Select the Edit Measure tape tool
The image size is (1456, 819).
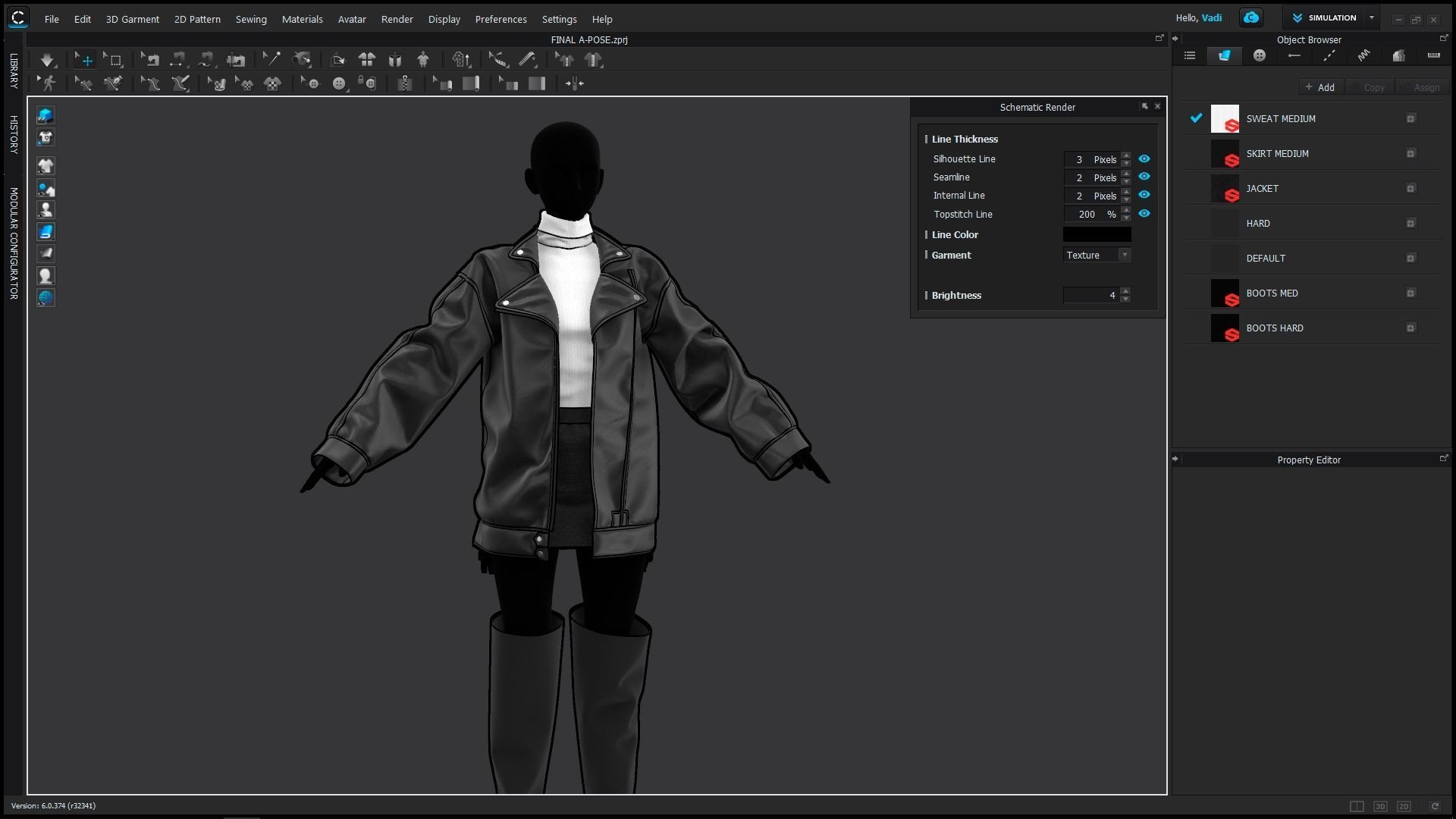tap(497, 60)
